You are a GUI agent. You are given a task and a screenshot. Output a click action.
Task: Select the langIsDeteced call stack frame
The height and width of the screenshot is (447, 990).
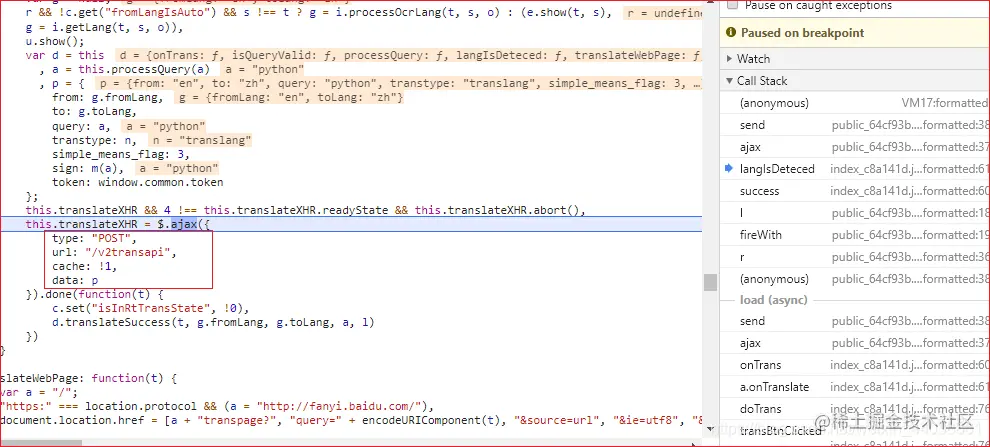[777, 169]
